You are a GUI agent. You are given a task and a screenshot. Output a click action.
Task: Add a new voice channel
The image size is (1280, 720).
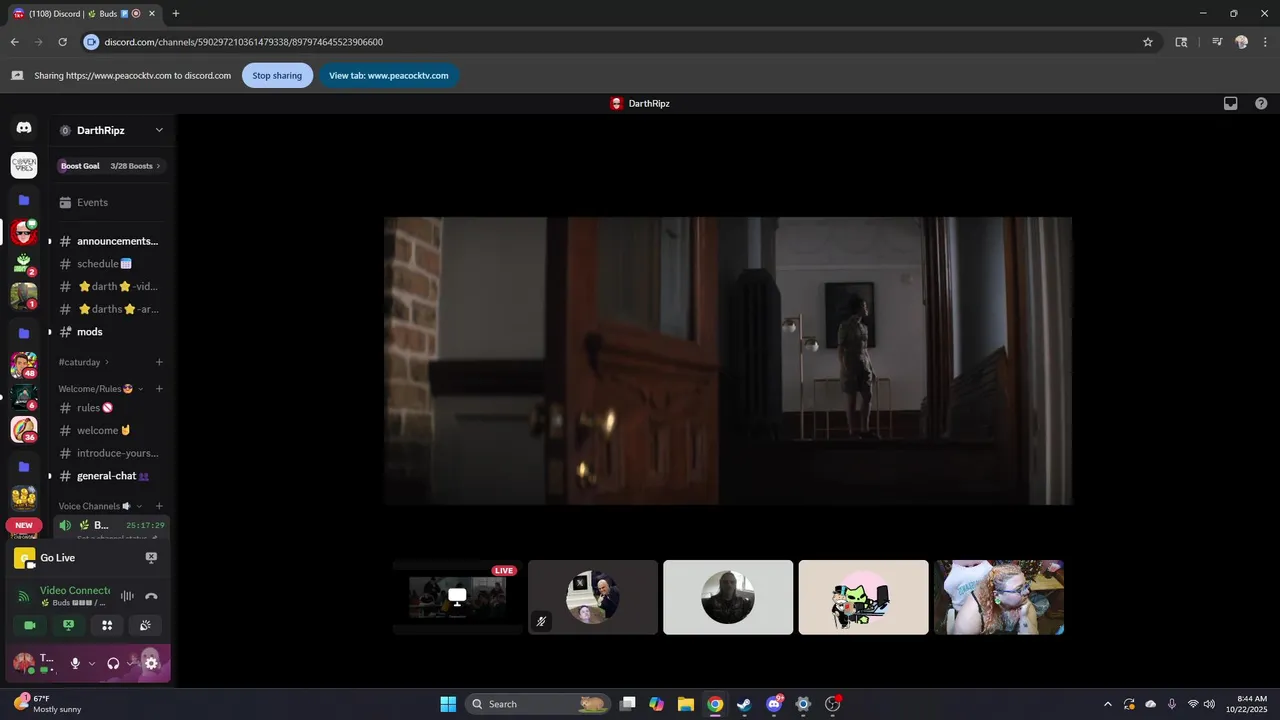tap(159, 506)
